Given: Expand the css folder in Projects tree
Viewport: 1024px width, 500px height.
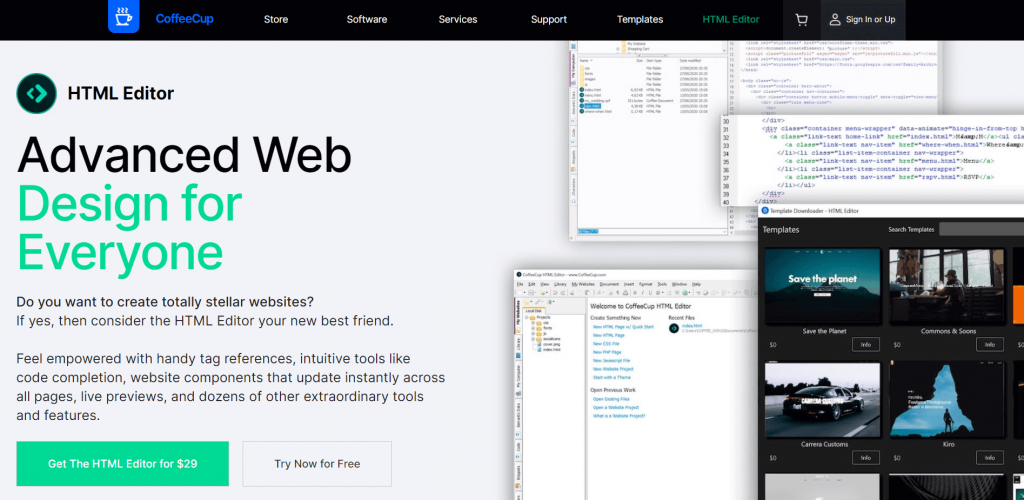Looking at the screenshot, I should [x=533, y=323].
